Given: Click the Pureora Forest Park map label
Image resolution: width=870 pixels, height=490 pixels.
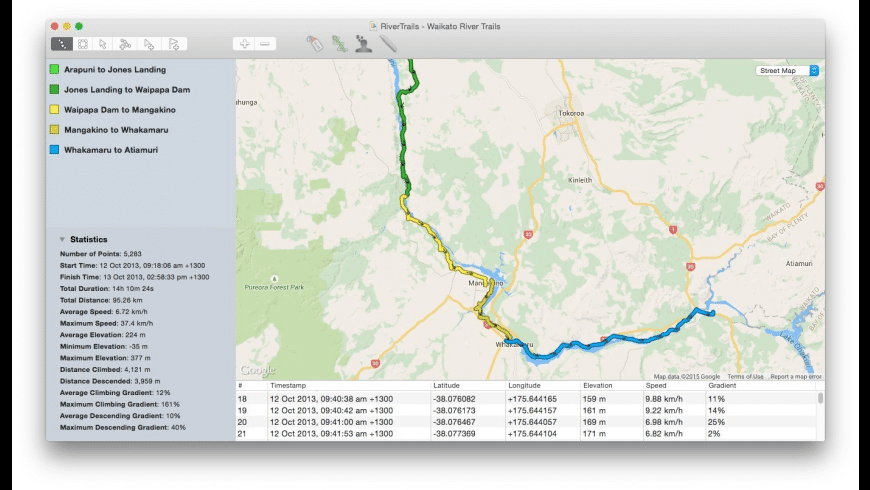Looking at the screenshot, I should pyautogui.click(x=274, y=287).
